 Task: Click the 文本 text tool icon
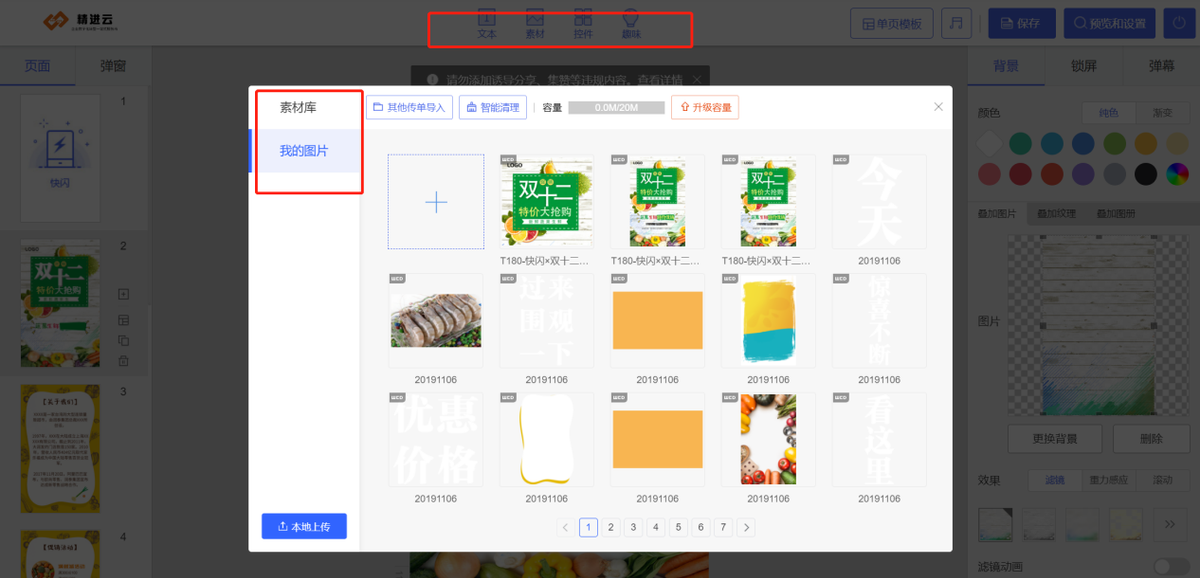[x=487, y=24]
